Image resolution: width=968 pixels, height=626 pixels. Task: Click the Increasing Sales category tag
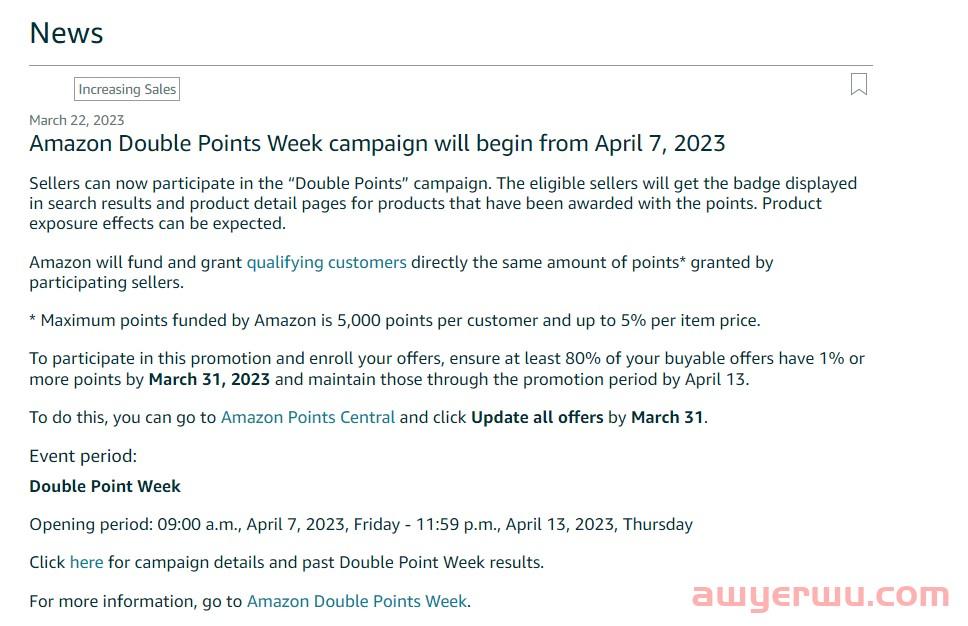pyautogui.click(x=127, y=89)
